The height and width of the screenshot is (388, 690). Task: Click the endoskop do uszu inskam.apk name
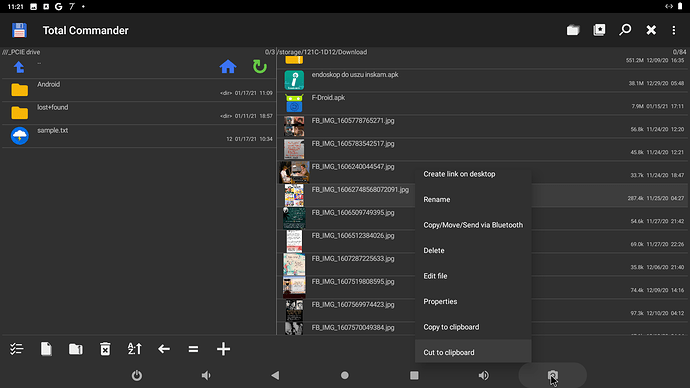click(x=355, y=75)
